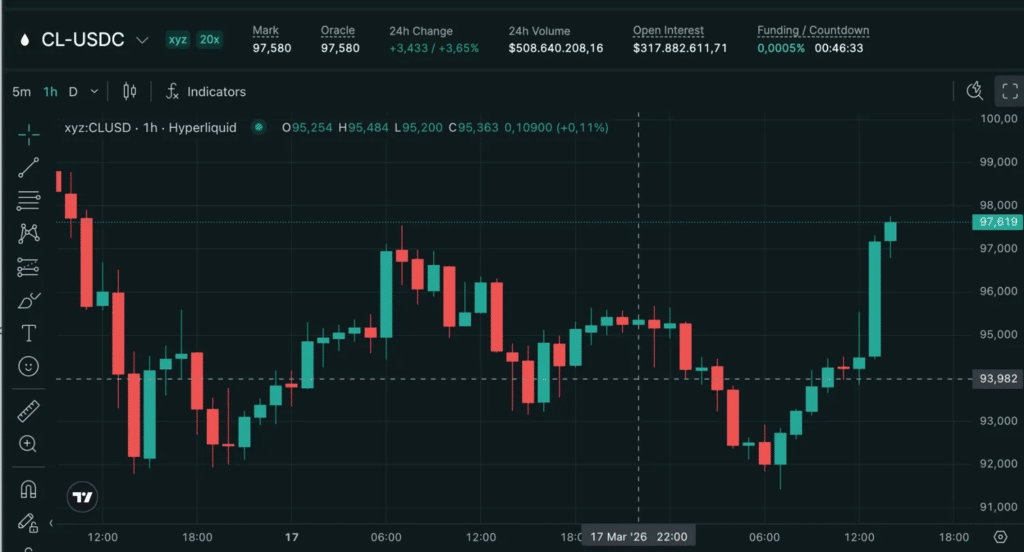This screenshot has width=1024, height=552.
Task: Expand the CL-USDC market selector
Action: click(142, 40)
